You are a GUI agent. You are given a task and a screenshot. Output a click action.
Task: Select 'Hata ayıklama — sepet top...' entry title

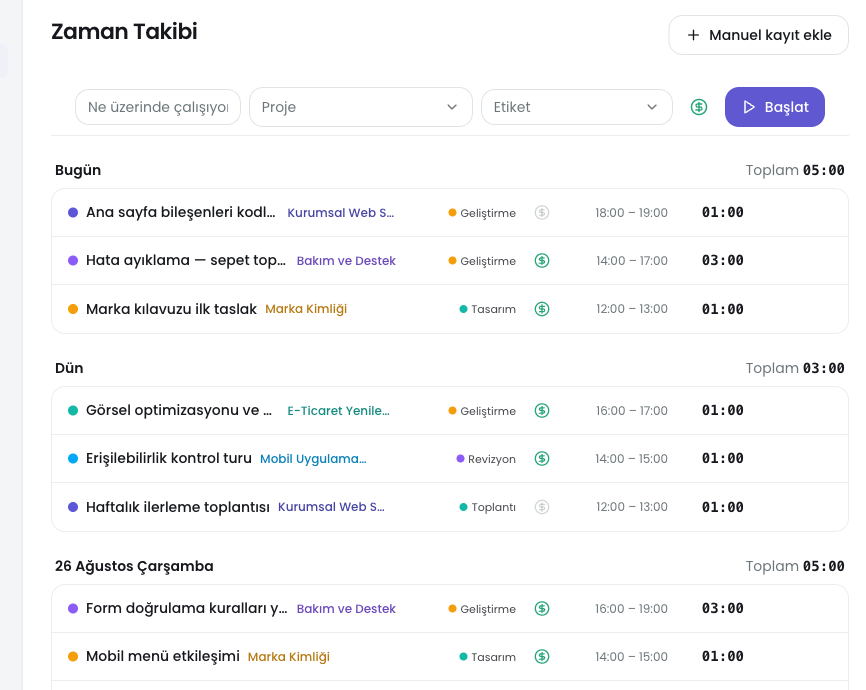(x=186, y=260)
